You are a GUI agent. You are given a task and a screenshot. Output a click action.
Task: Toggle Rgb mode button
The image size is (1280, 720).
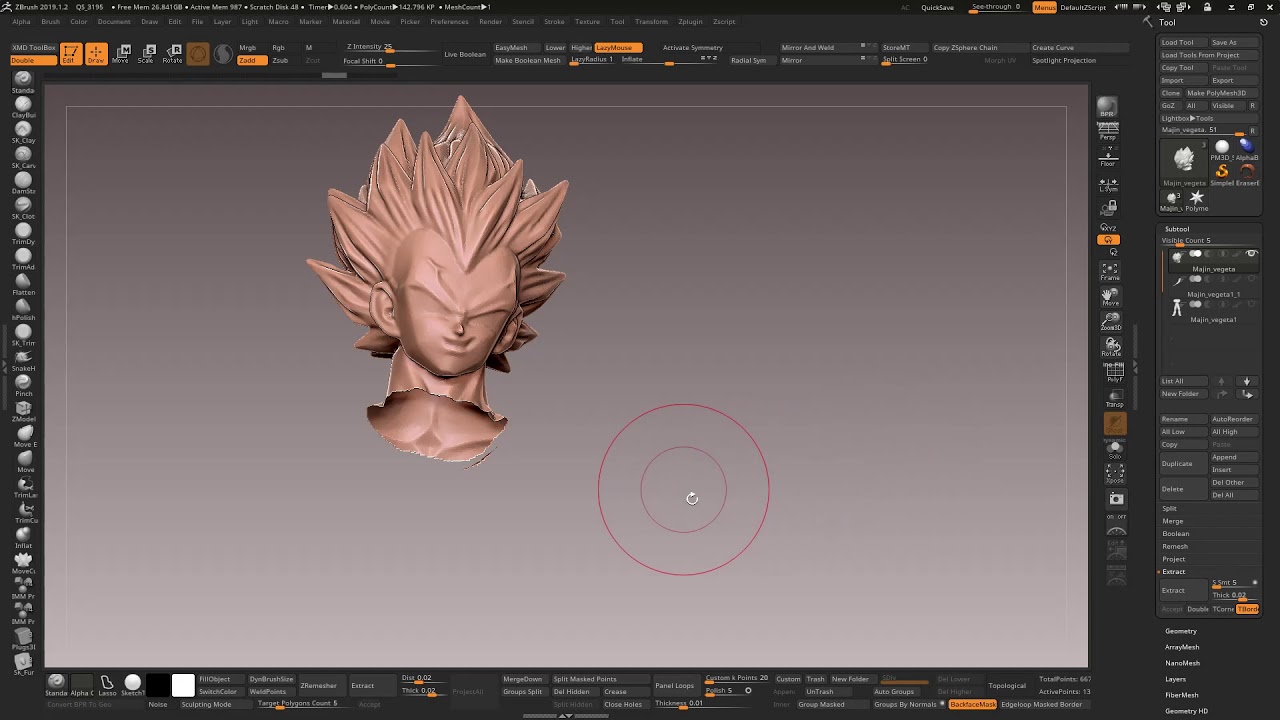(279, 48)
